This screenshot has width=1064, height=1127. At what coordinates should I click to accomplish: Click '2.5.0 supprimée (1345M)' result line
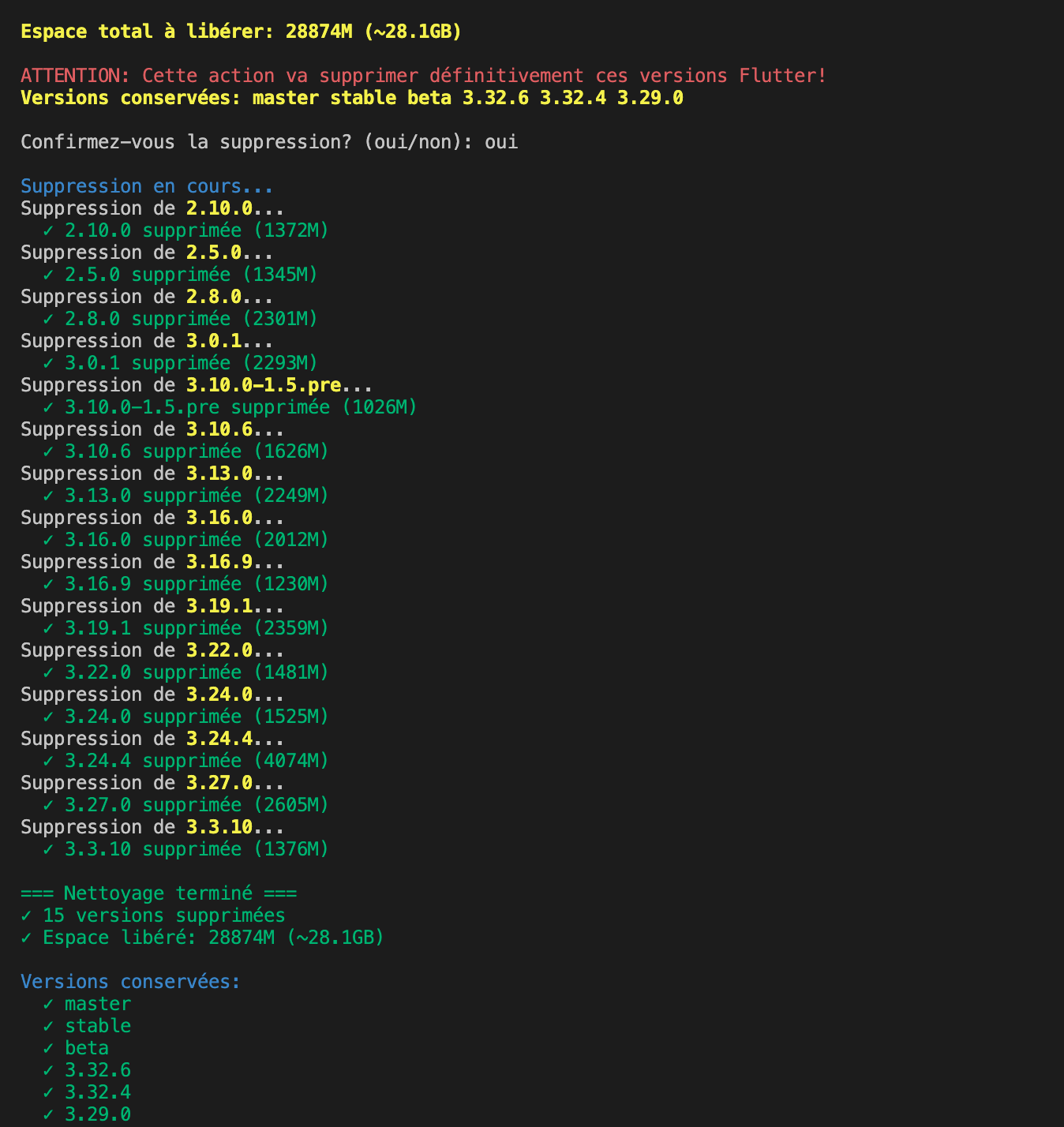[x=180, y=275]
